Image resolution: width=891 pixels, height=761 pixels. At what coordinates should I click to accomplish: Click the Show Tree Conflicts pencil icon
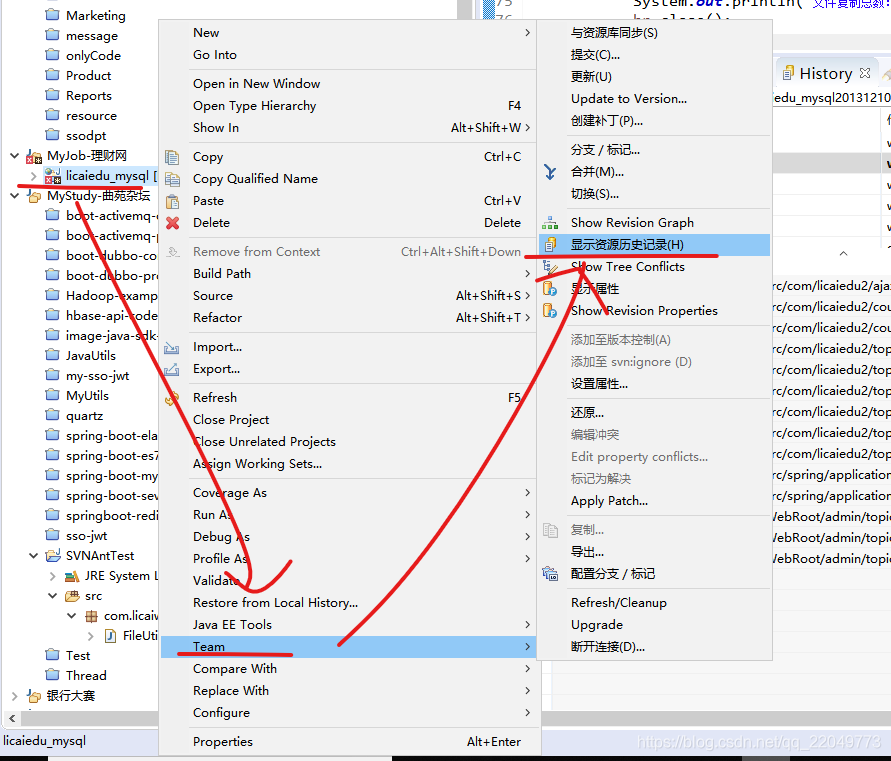point(549,267)
